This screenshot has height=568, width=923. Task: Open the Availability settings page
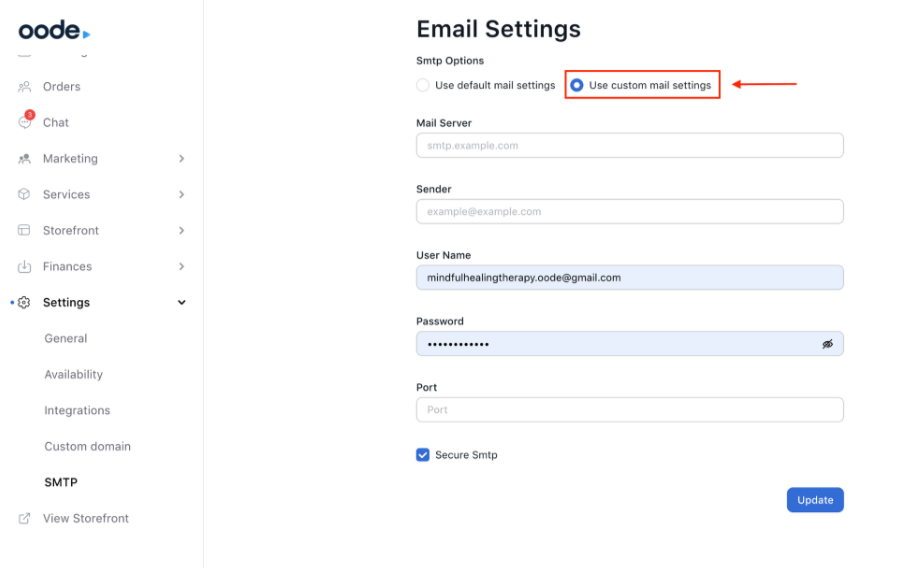pos(73,375)
